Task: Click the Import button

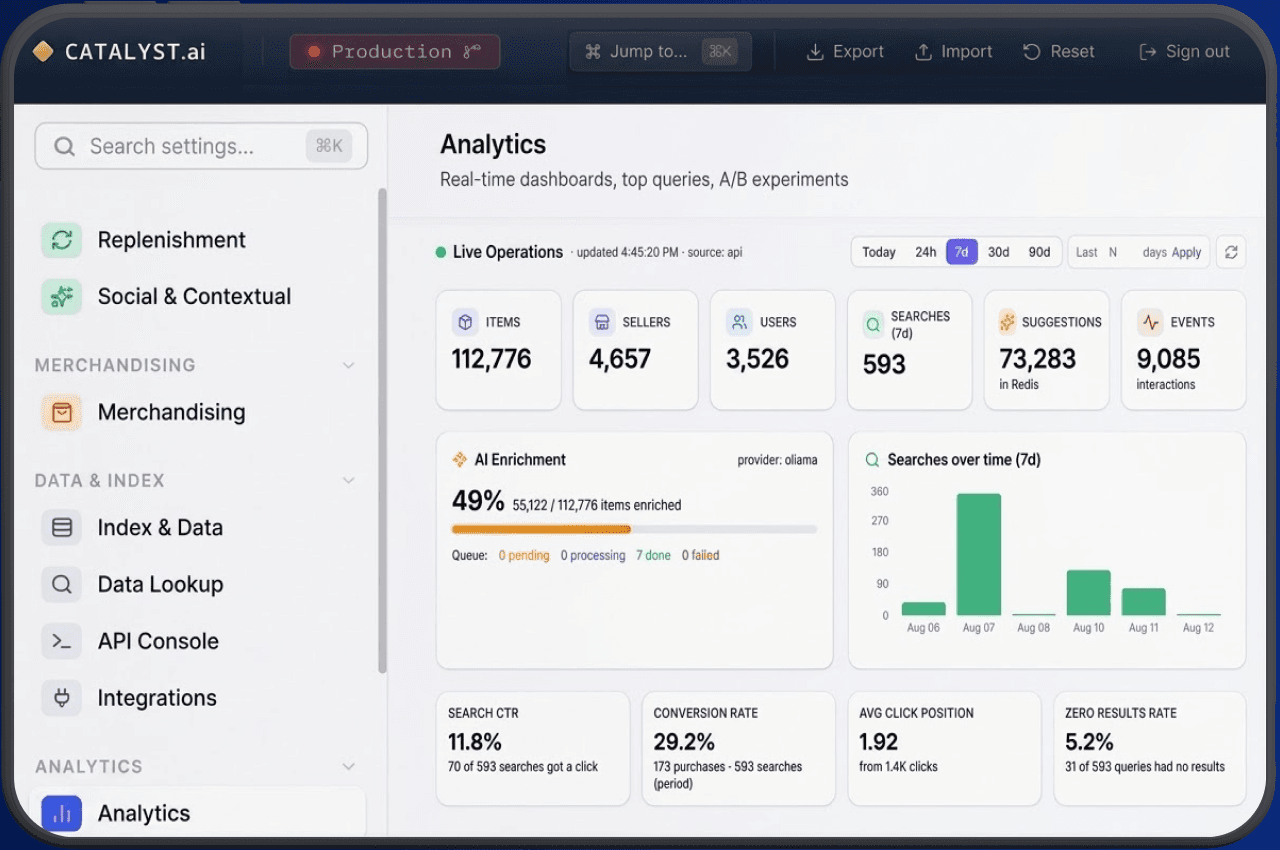Action: [953, 52]
